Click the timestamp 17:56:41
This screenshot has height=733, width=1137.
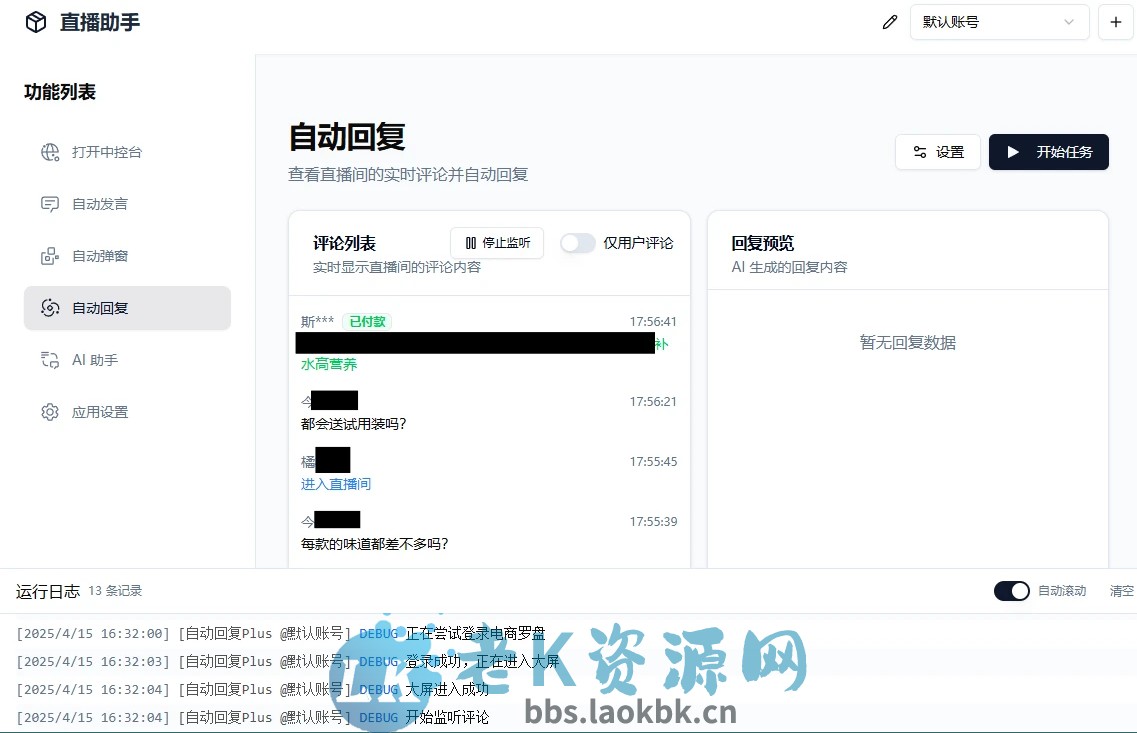[x=653, y=321]
